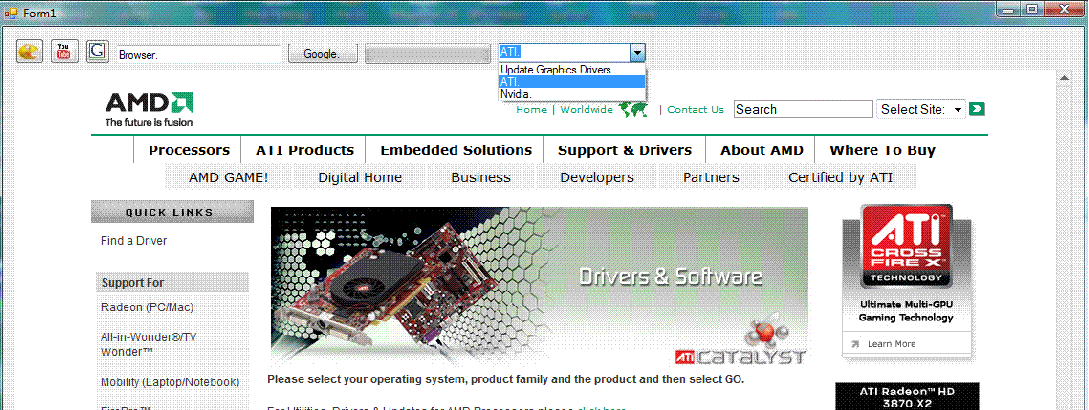Click the green arrow Go button
Viewport: 1089px width, 410px height.
(x=977, y=108)
